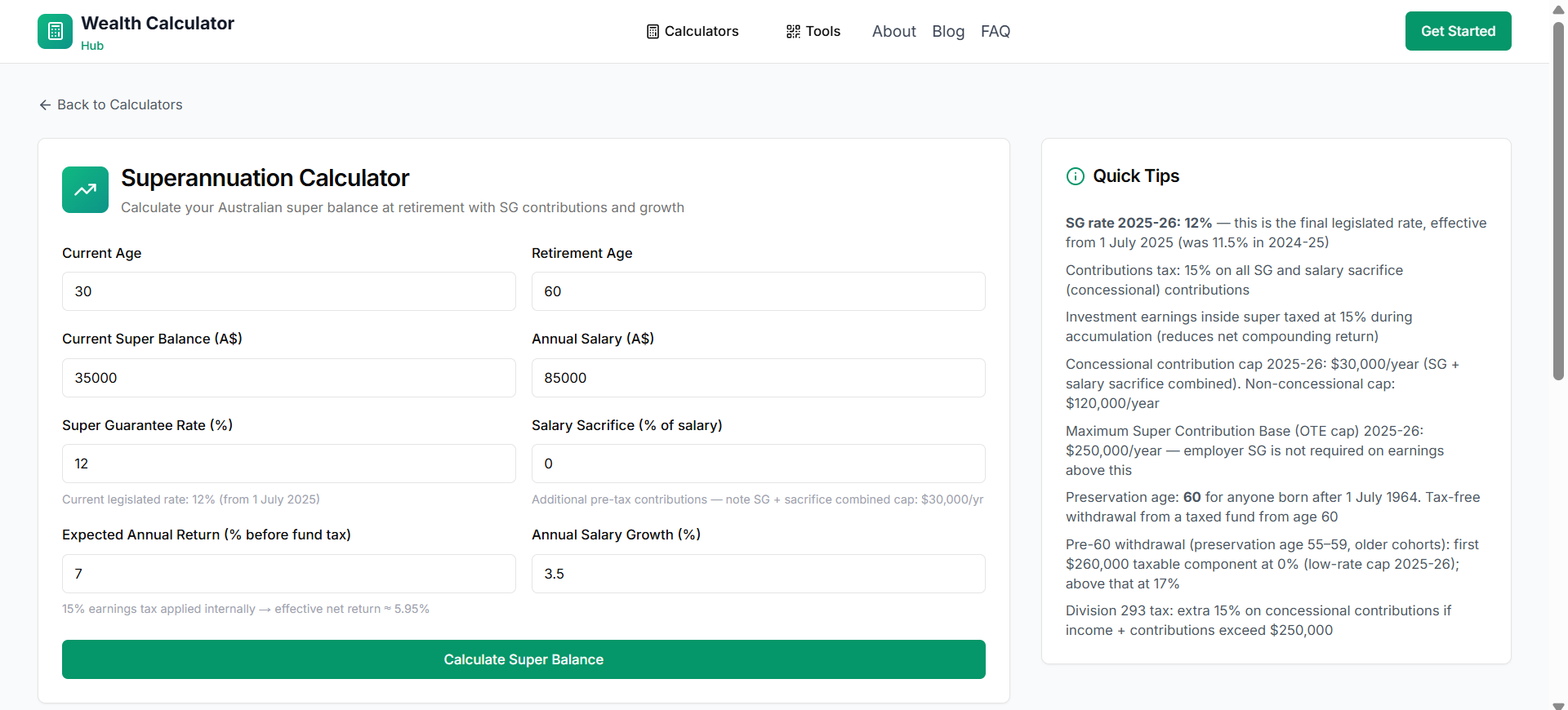Click the 'Maximum Super Contribution Base' tip

(1254, 450)
